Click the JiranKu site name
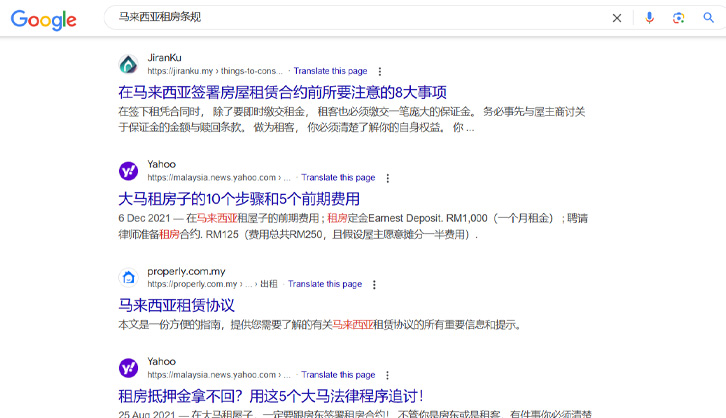 click(x=164, y=57)
